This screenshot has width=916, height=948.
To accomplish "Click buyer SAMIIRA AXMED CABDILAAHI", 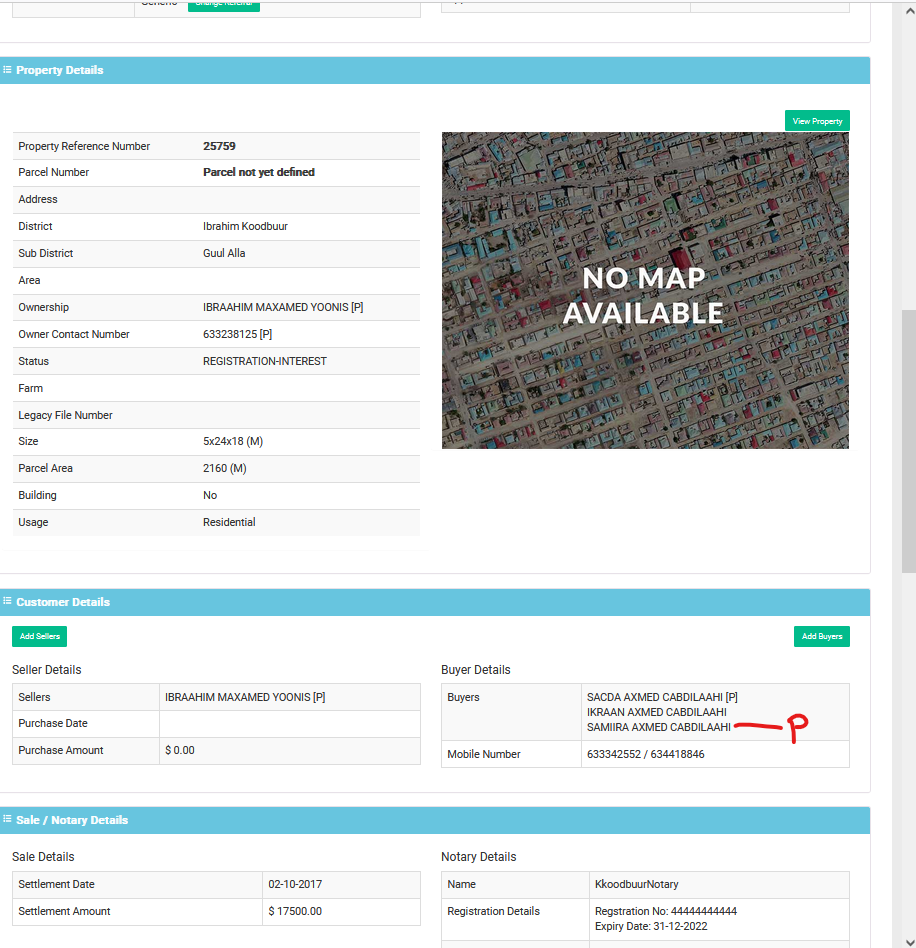I will [658, 727].
